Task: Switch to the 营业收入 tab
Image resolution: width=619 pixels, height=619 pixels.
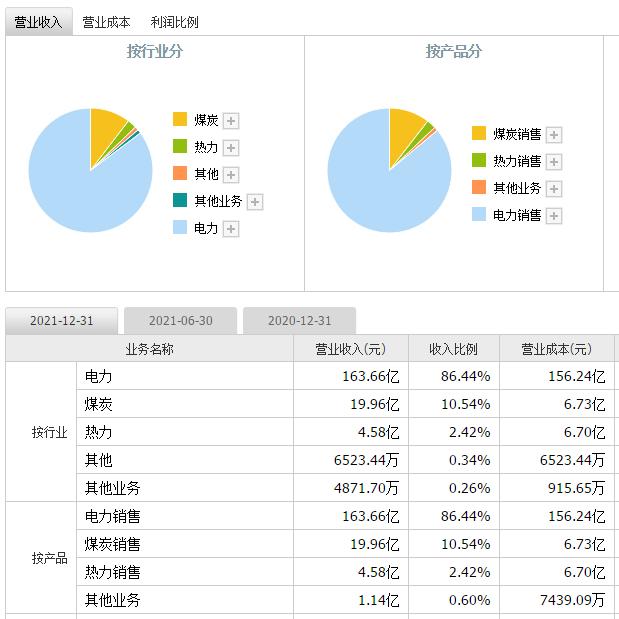Action: pyautogui.click(x=39, y=22)
